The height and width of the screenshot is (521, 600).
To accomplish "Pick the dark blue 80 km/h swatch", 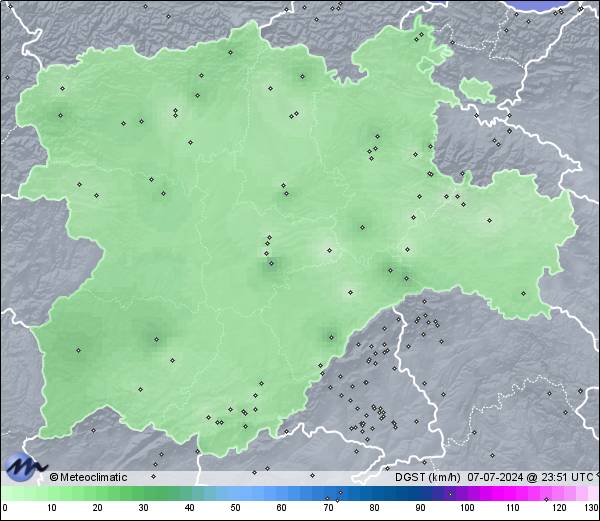I will (374, 494).
